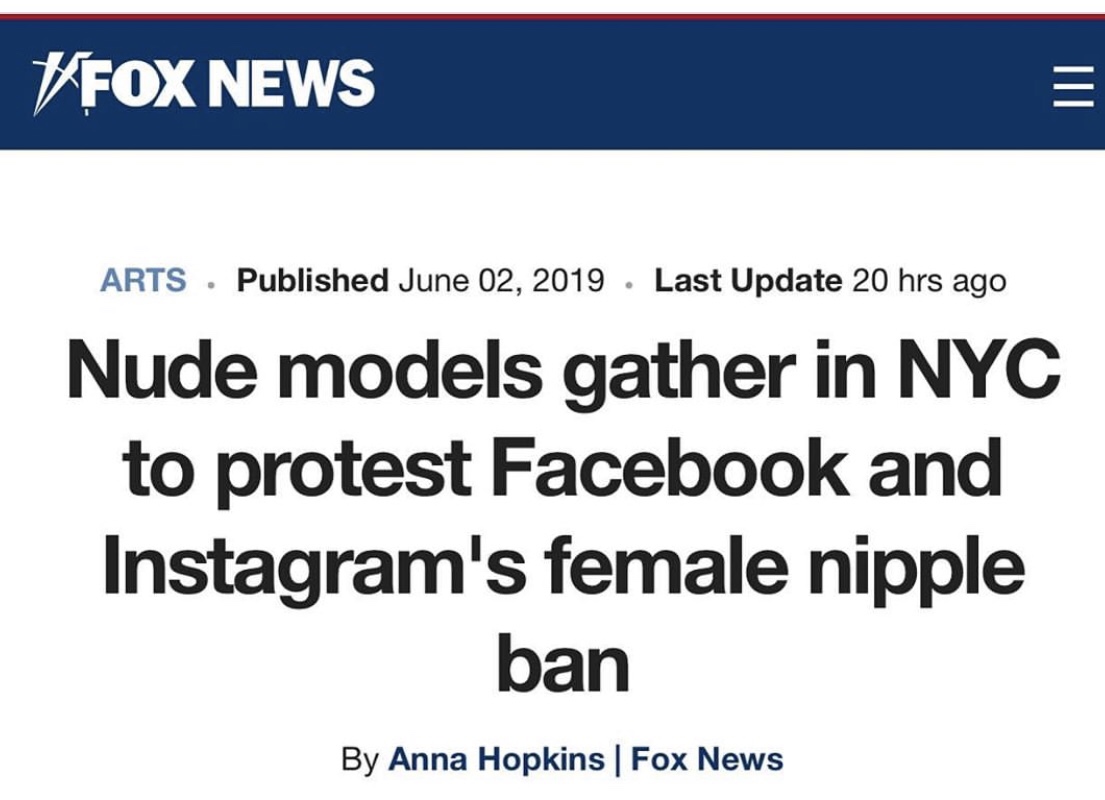Click the Fox News byline link
The height and width of the screenshot is (800, 1105).
pyautogui.click(x=707, y=759)
